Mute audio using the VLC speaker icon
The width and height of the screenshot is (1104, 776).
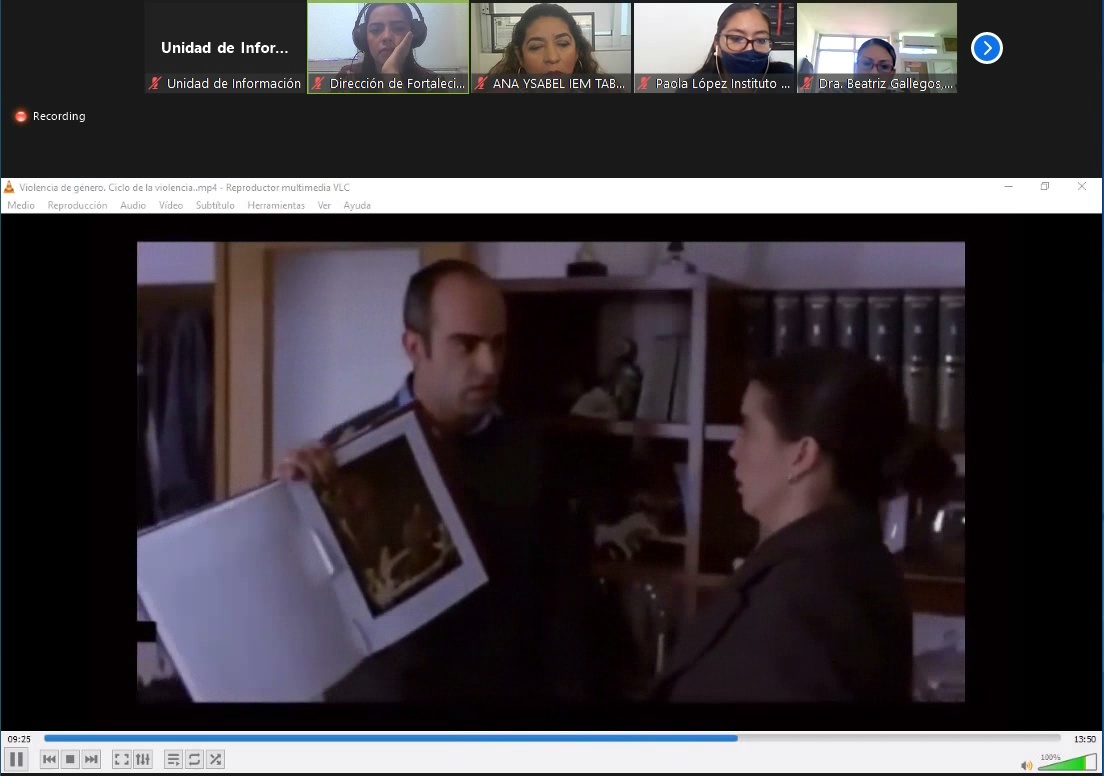click(x=1026, y=763)
